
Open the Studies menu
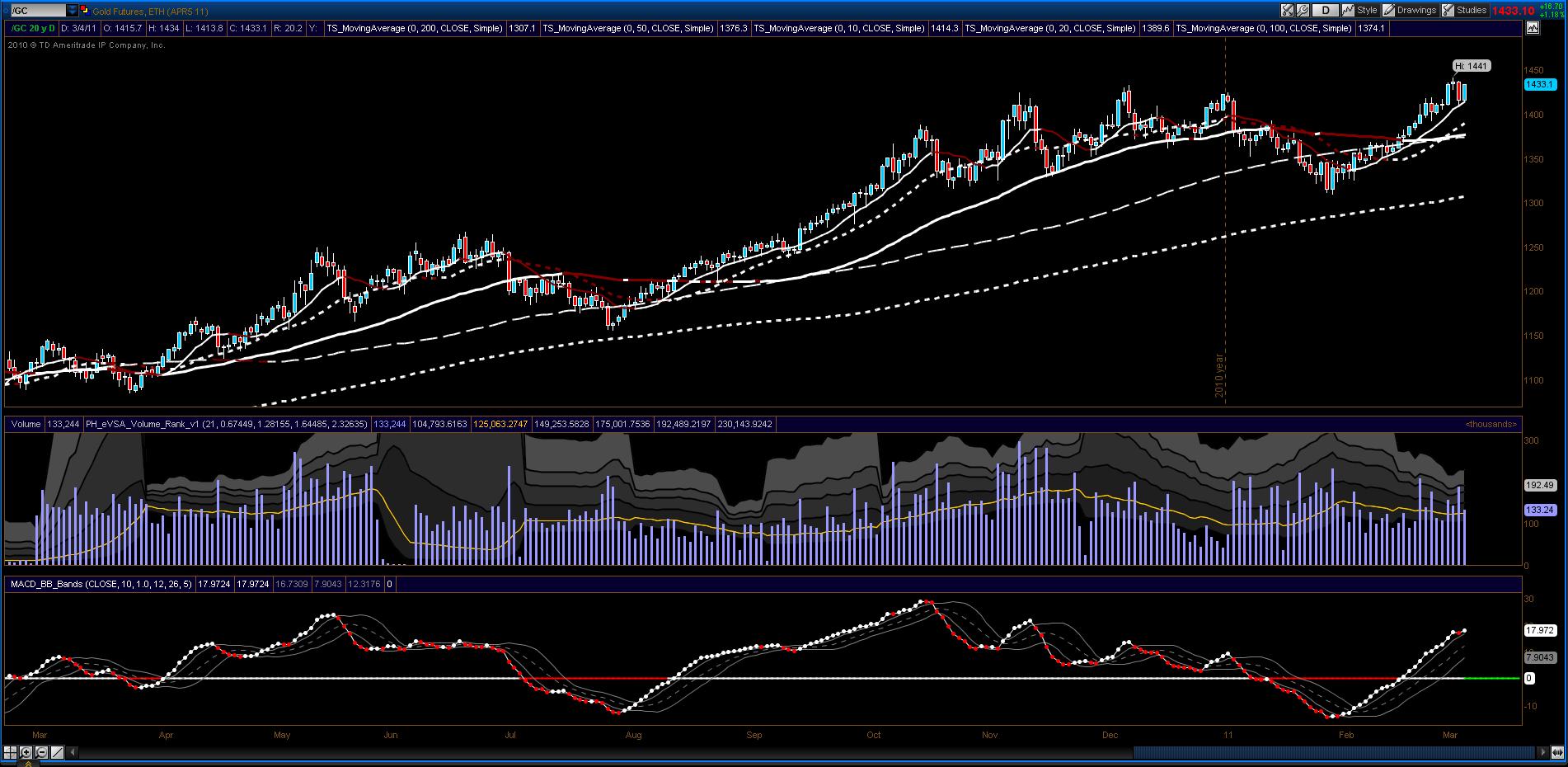click(1464, 11)
